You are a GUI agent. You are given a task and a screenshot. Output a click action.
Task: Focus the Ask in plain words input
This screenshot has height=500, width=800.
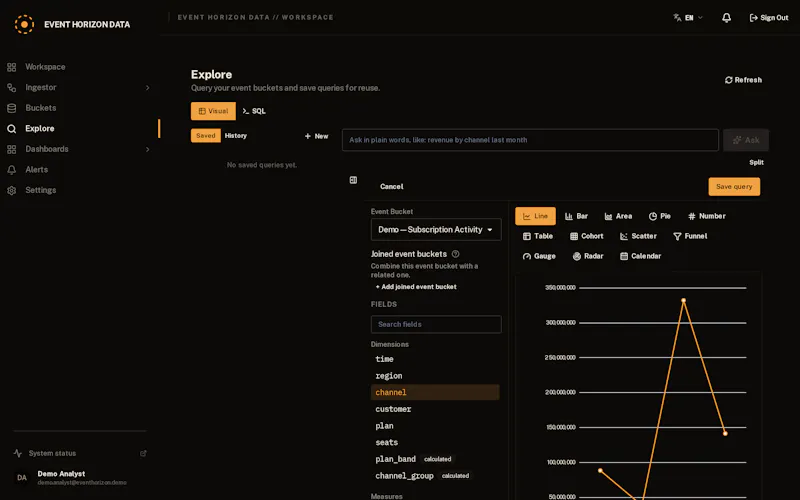click(x=530, y=140)
